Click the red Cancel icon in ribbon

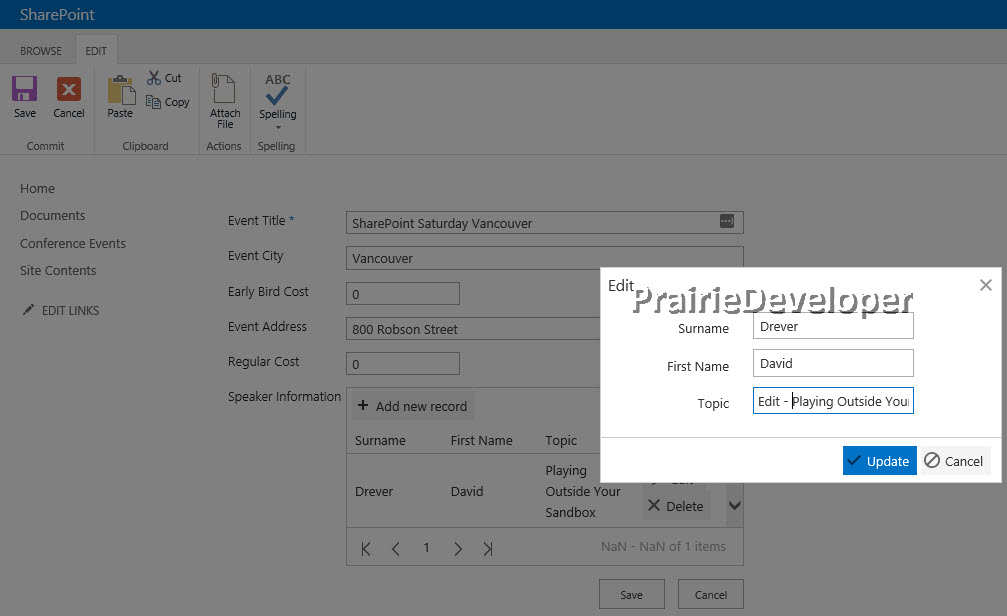click(x=69, y=89)
